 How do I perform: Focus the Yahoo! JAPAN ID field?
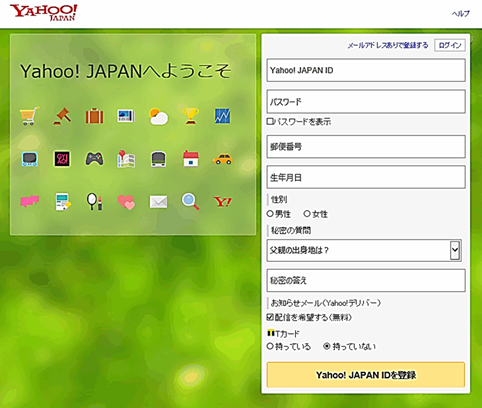pyautogui.click(x=366, y=70)
